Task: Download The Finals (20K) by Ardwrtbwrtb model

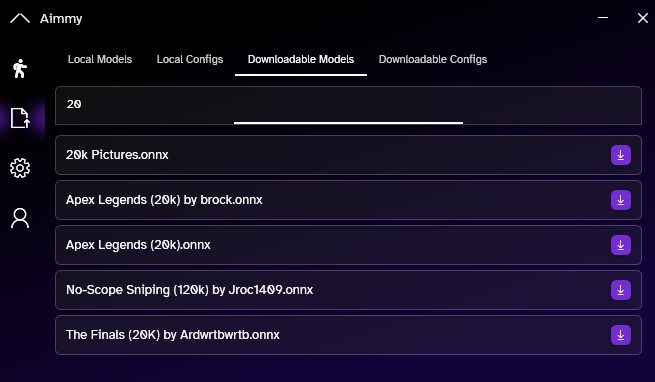Action: click(x=621, y=335)
